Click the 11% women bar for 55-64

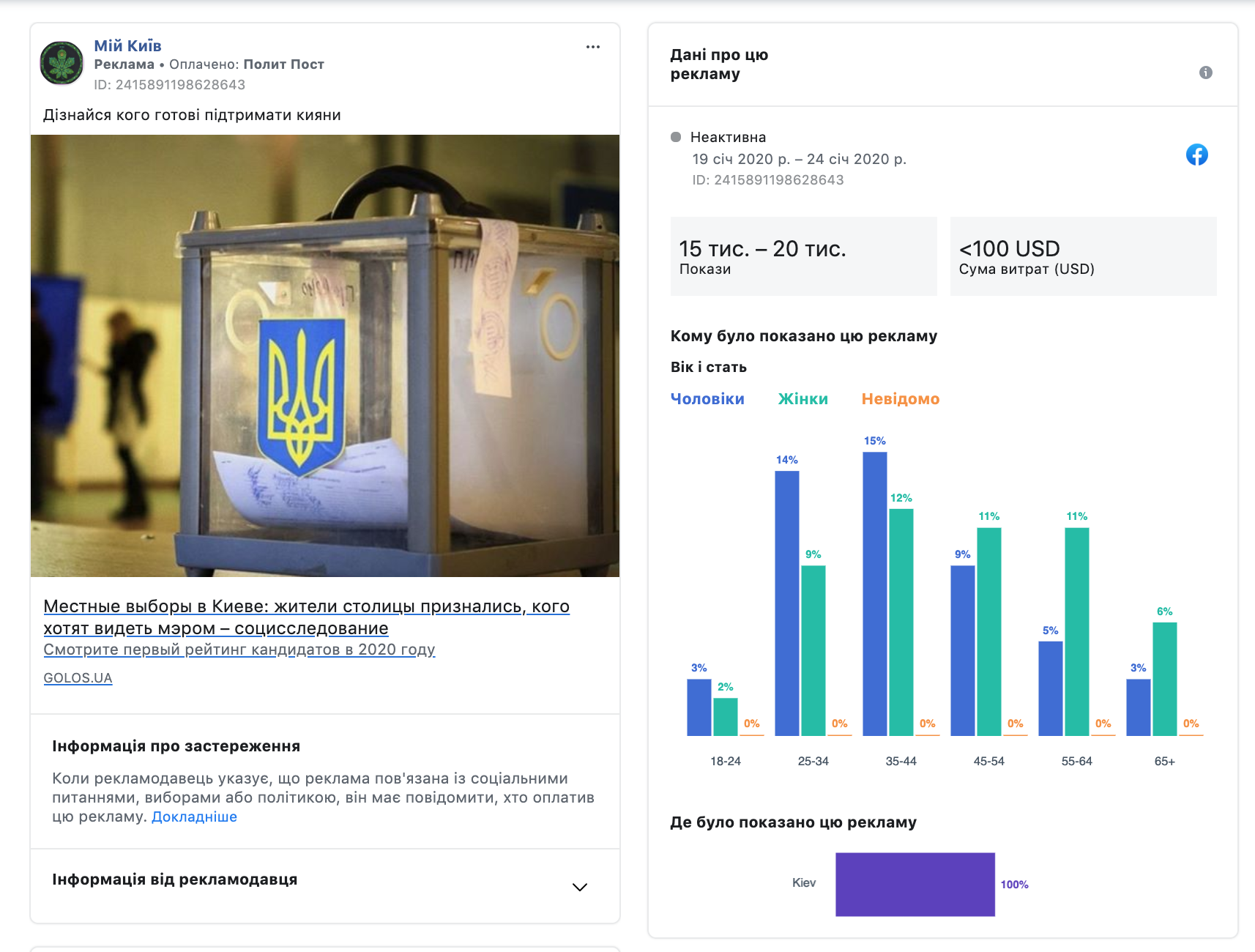point(1076,631)
